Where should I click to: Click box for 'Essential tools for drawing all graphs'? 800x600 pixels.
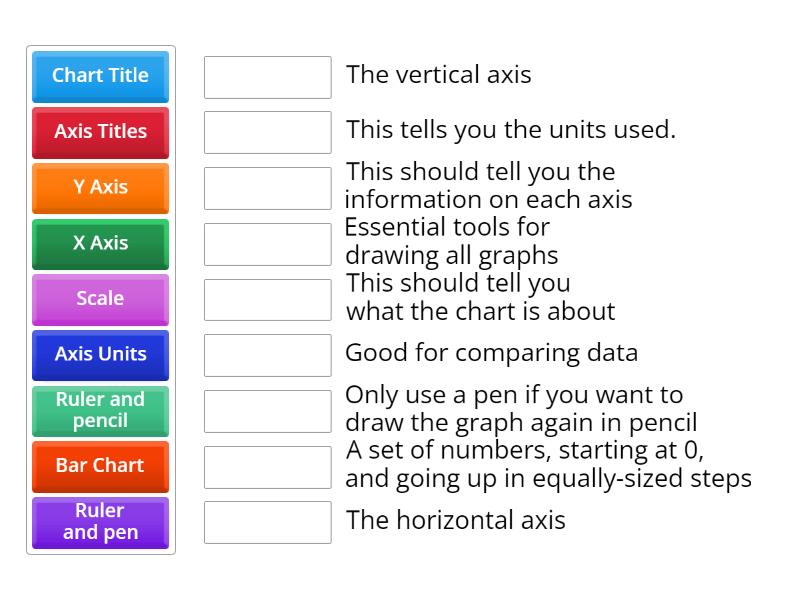click(x=267, y=244)
